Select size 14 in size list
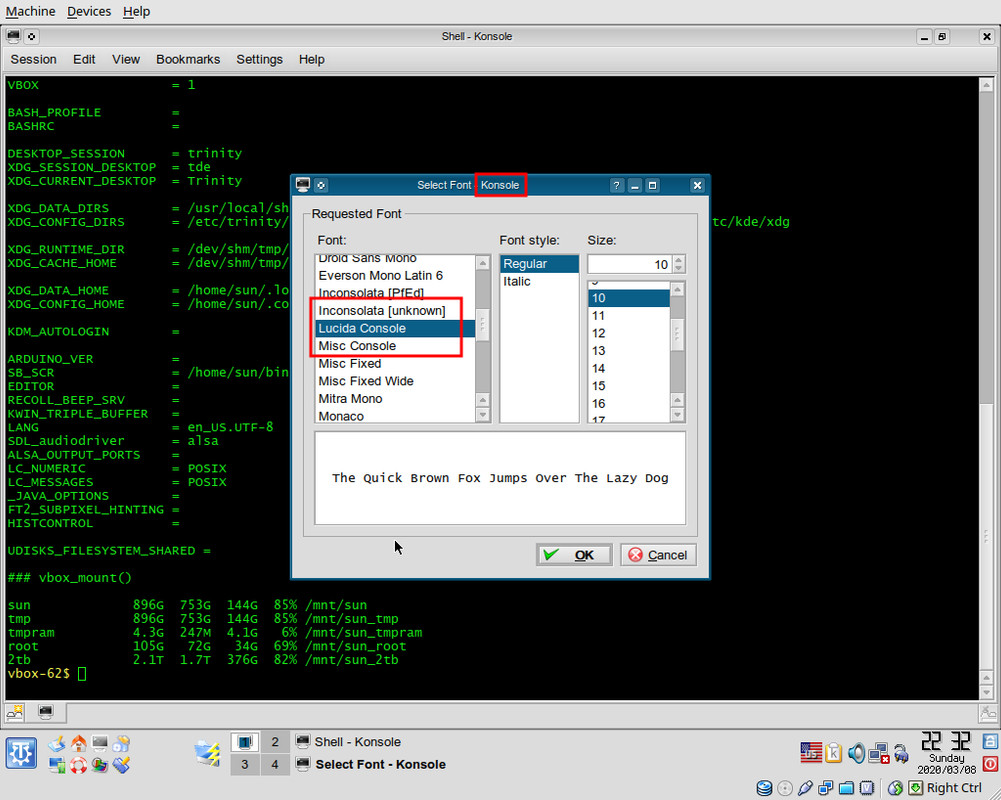This screenshot has width=1001, height=800. click(x=629, y=368)
